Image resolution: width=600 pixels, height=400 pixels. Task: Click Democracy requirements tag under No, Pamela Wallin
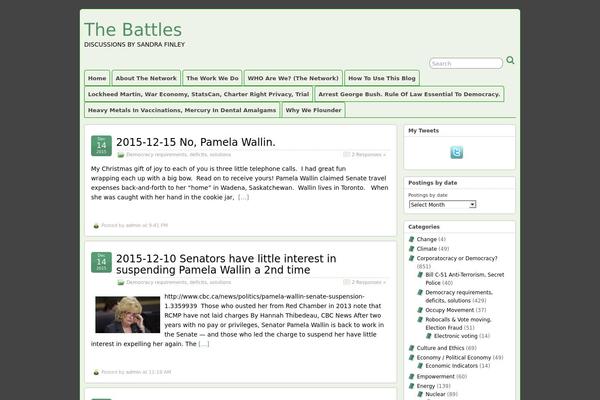pos(179,155)
